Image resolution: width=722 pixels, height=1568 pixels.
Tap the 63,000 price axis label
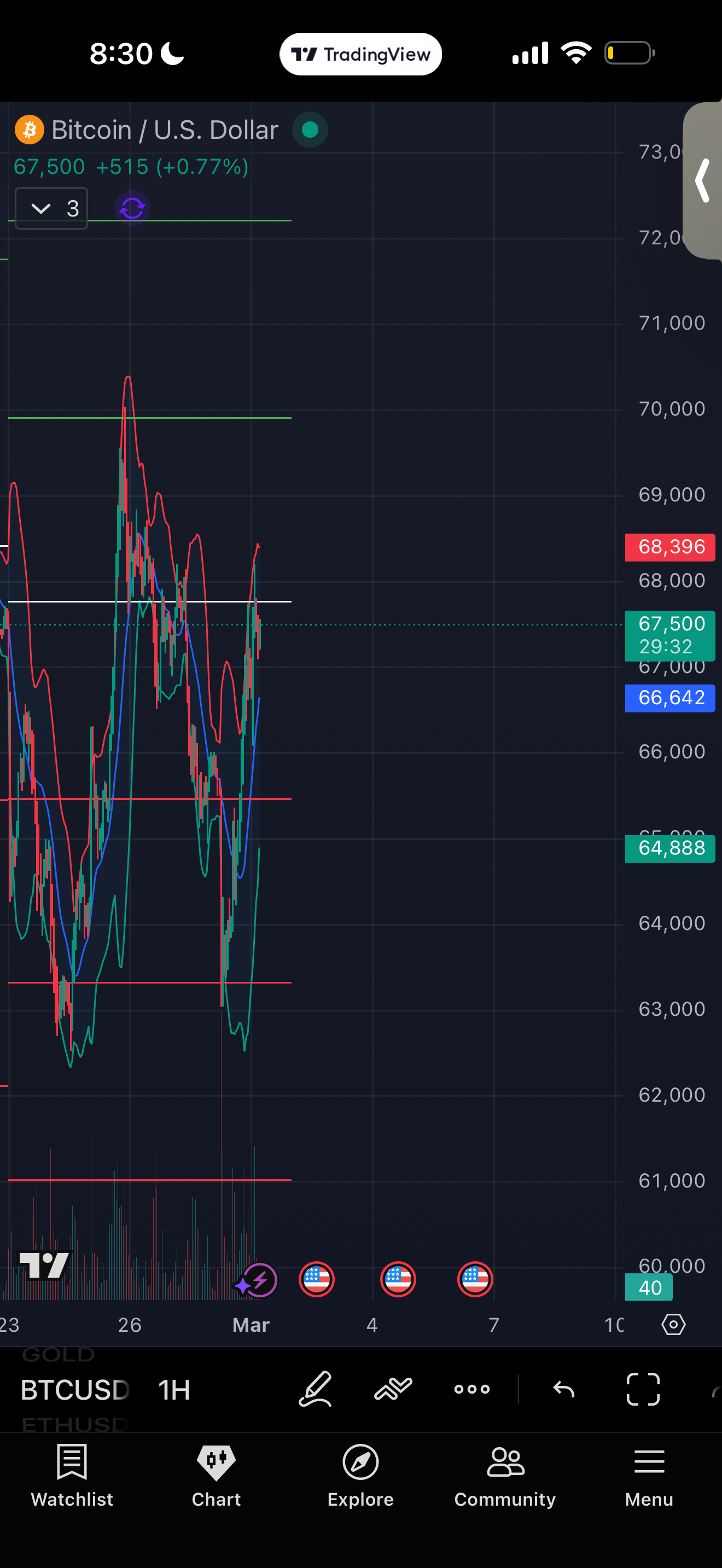point(672,1009)
